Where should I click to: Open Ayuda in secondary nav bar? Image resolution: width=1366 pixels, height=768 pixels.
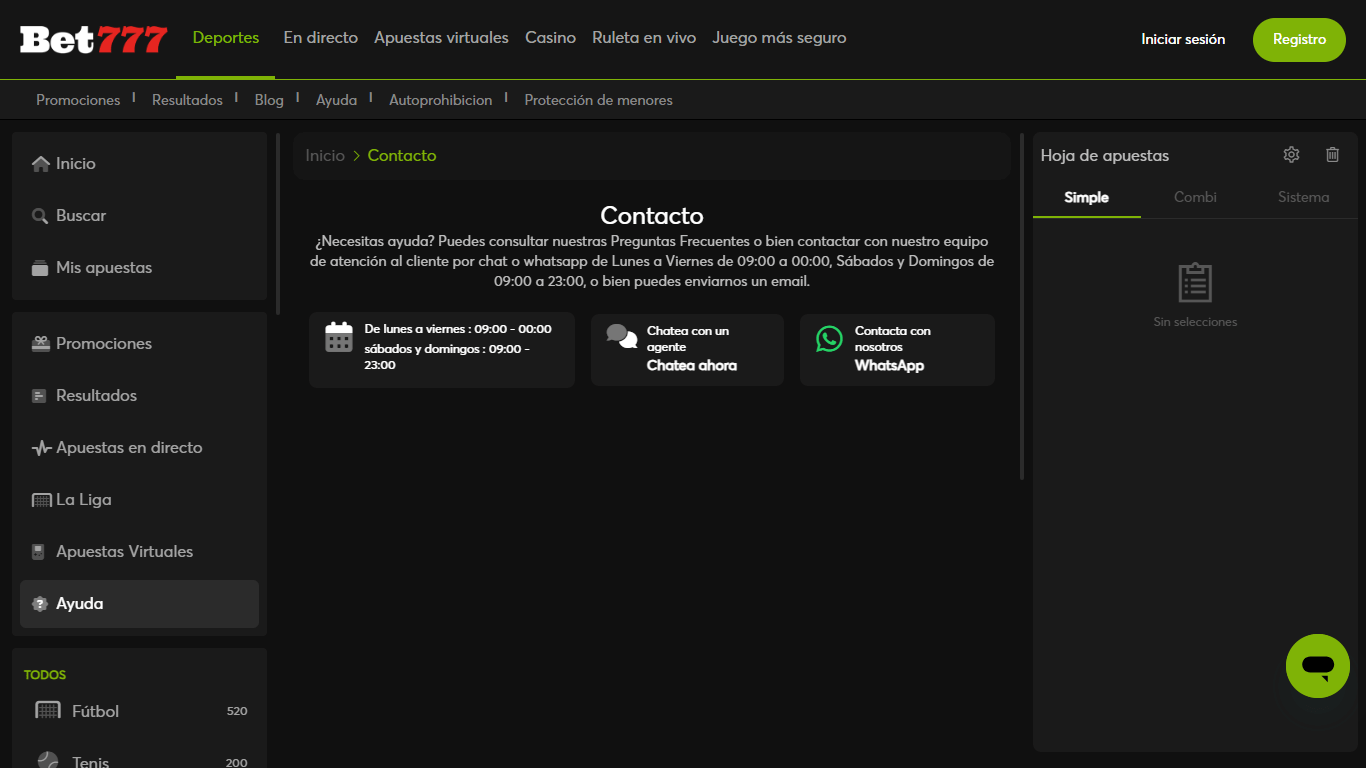coord(336,100)
